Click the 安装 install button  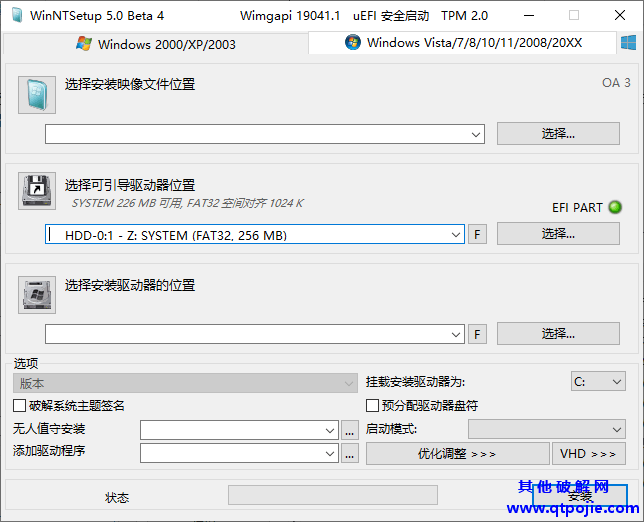(x=580, y=496)
